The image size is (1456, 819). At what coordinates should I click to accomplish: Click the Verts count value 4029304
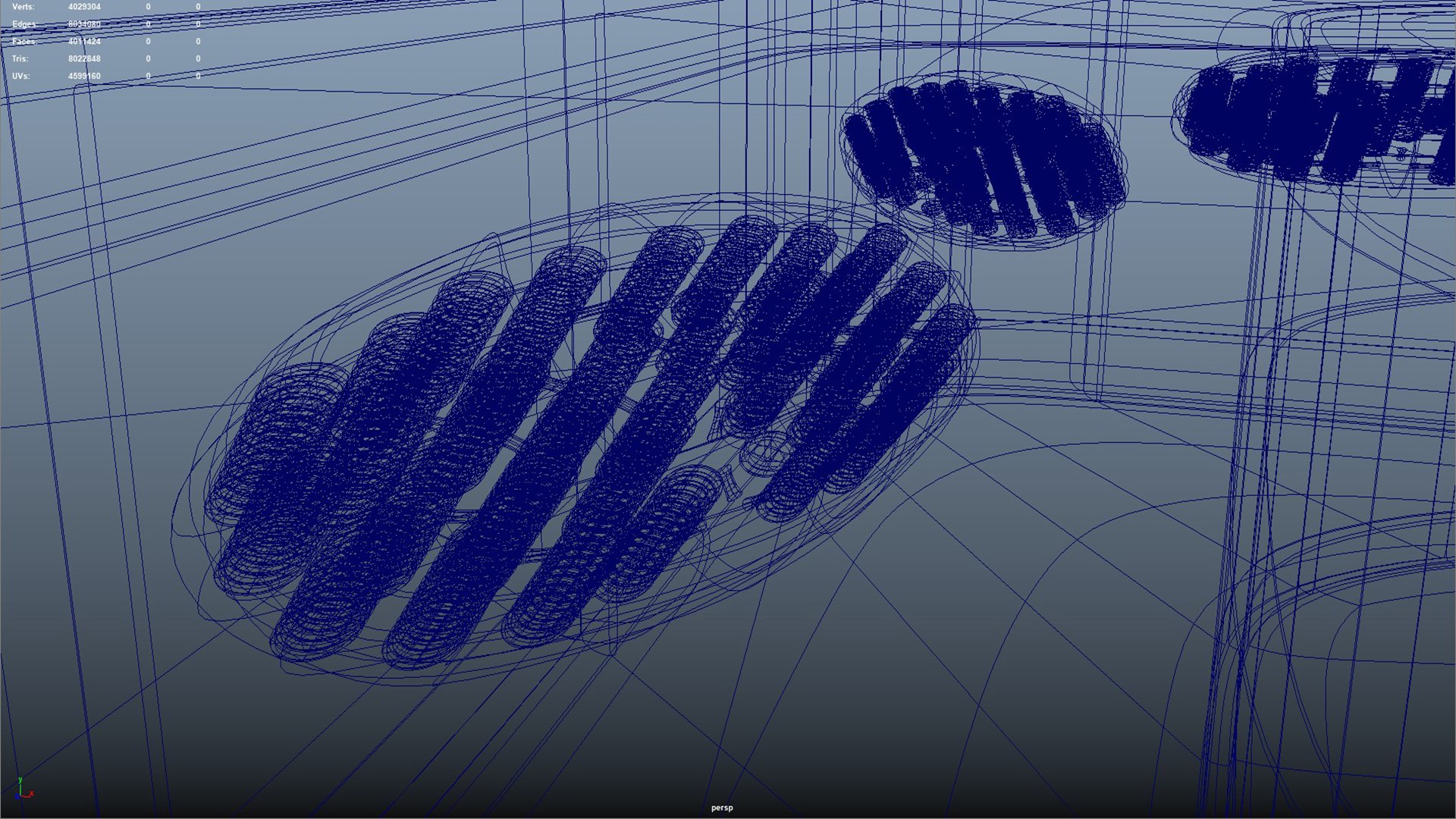pos(84,7)
